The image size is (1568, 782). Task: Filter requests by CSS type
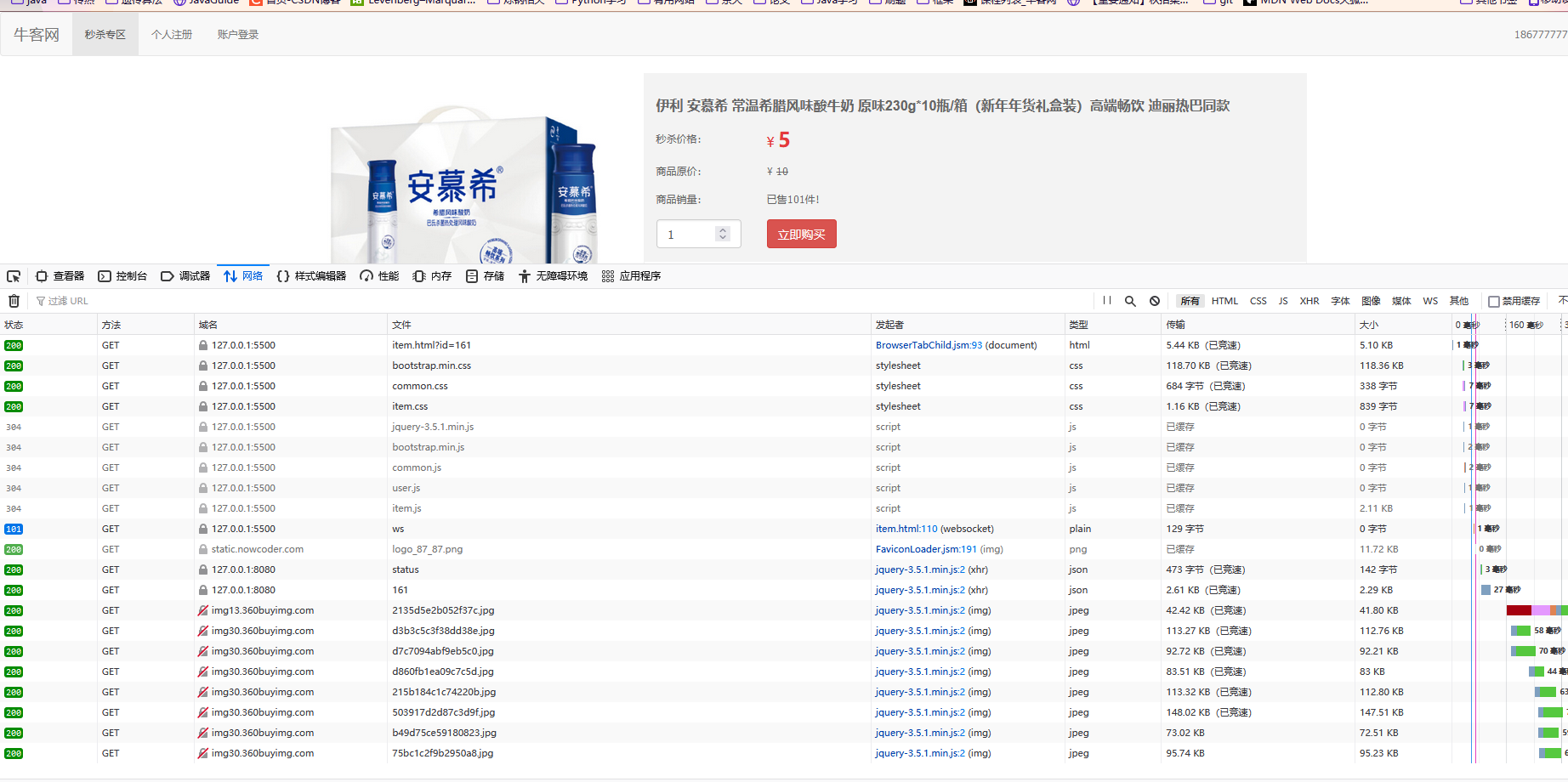[x=1258, y=301]
